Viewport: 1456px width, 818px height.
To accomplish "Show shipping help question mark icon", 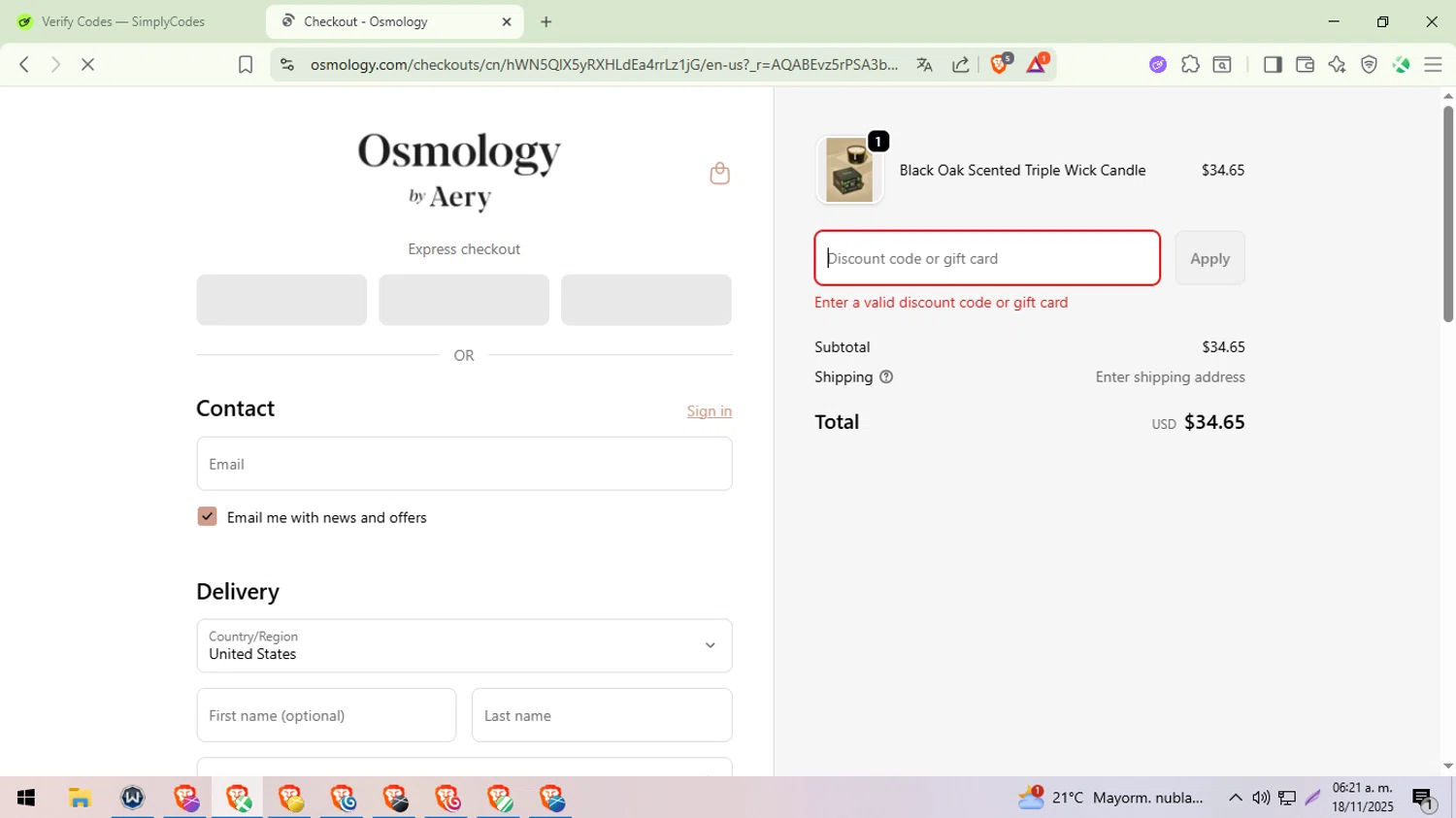I will point(886,376).
